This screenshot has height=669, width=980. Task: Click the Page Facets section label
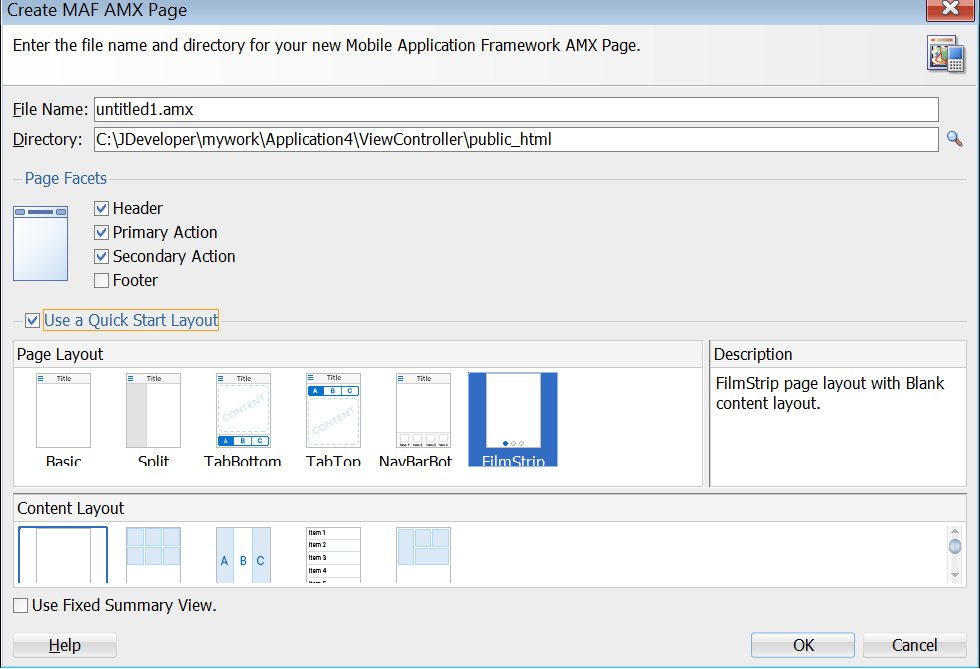pos(66,179)
